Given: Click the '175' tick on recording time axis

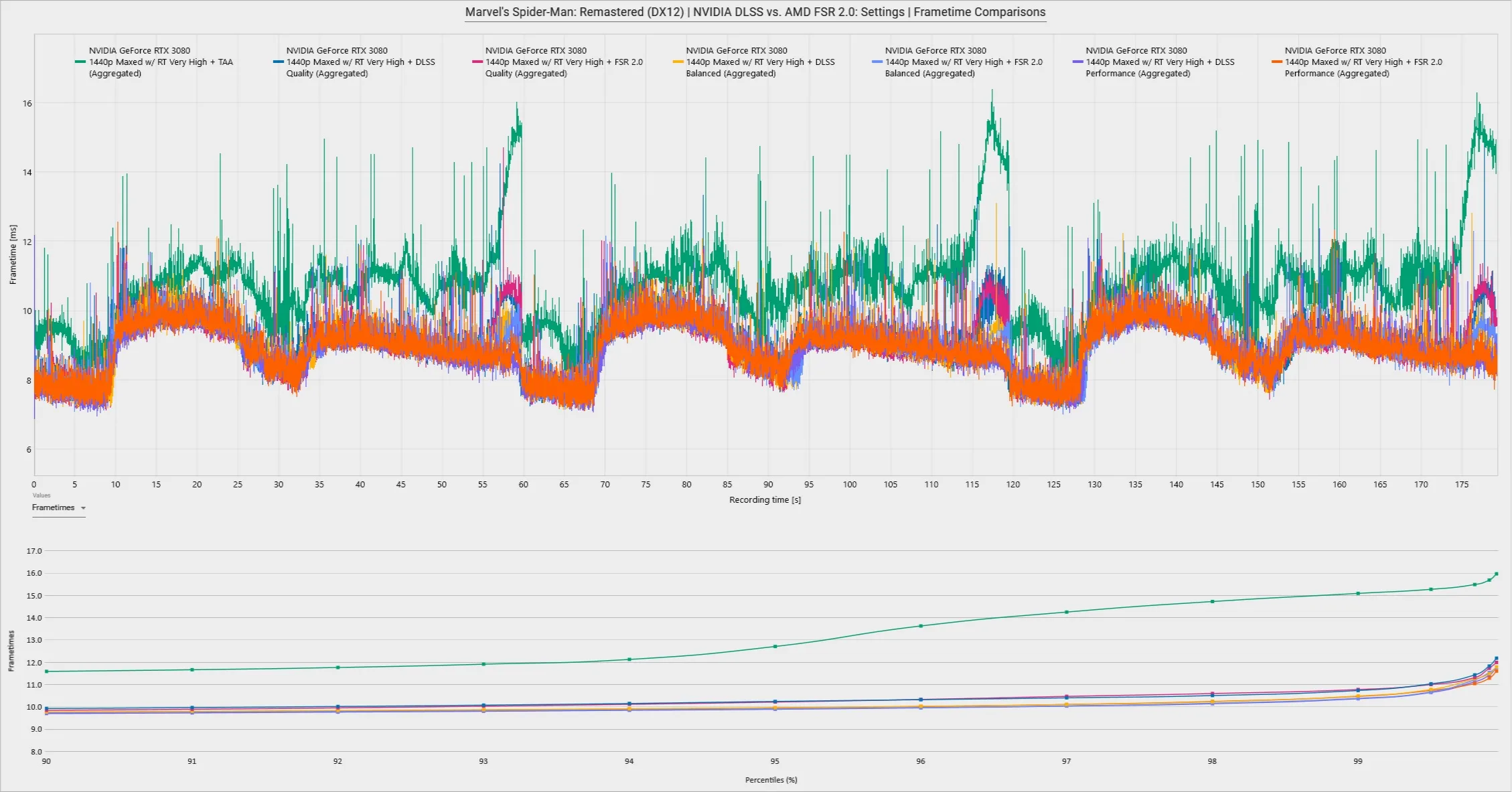Looking at the screenshot, I should [x=1462, y=484].
